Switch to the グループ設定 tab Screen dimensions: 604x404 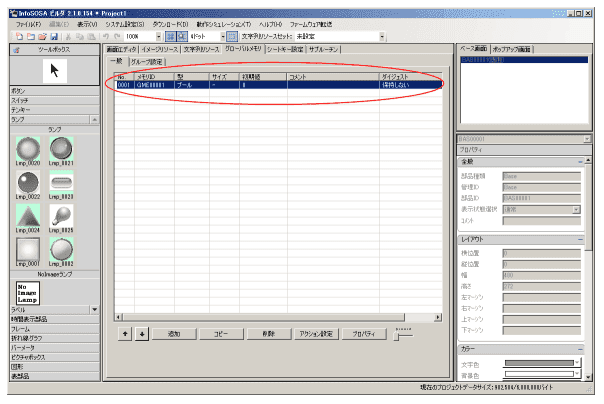point(148,61)
